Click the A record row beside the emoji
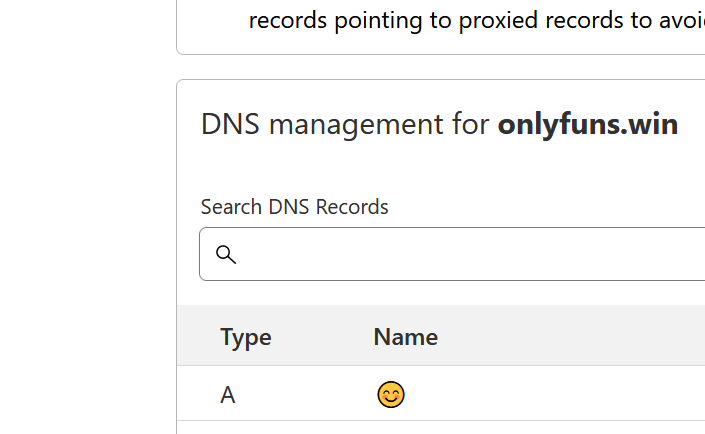Screen dimensions: 705x434 click(550, 395)
